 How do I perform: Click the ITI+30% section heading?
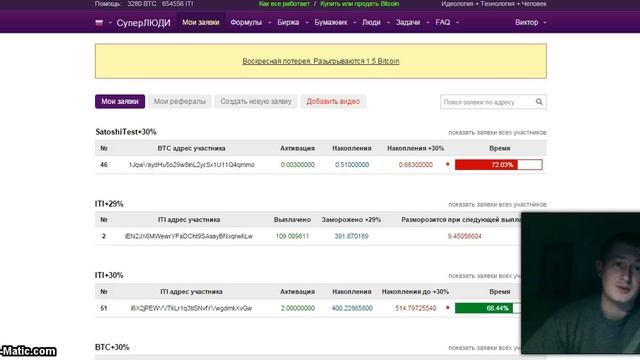pos(109,276)
